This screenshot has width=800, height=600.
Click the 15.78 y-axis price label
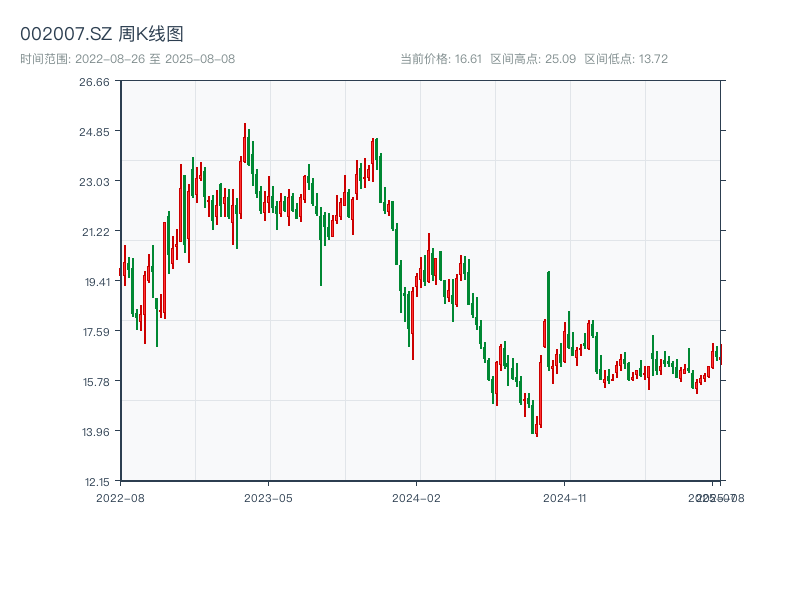pos(95,382)
